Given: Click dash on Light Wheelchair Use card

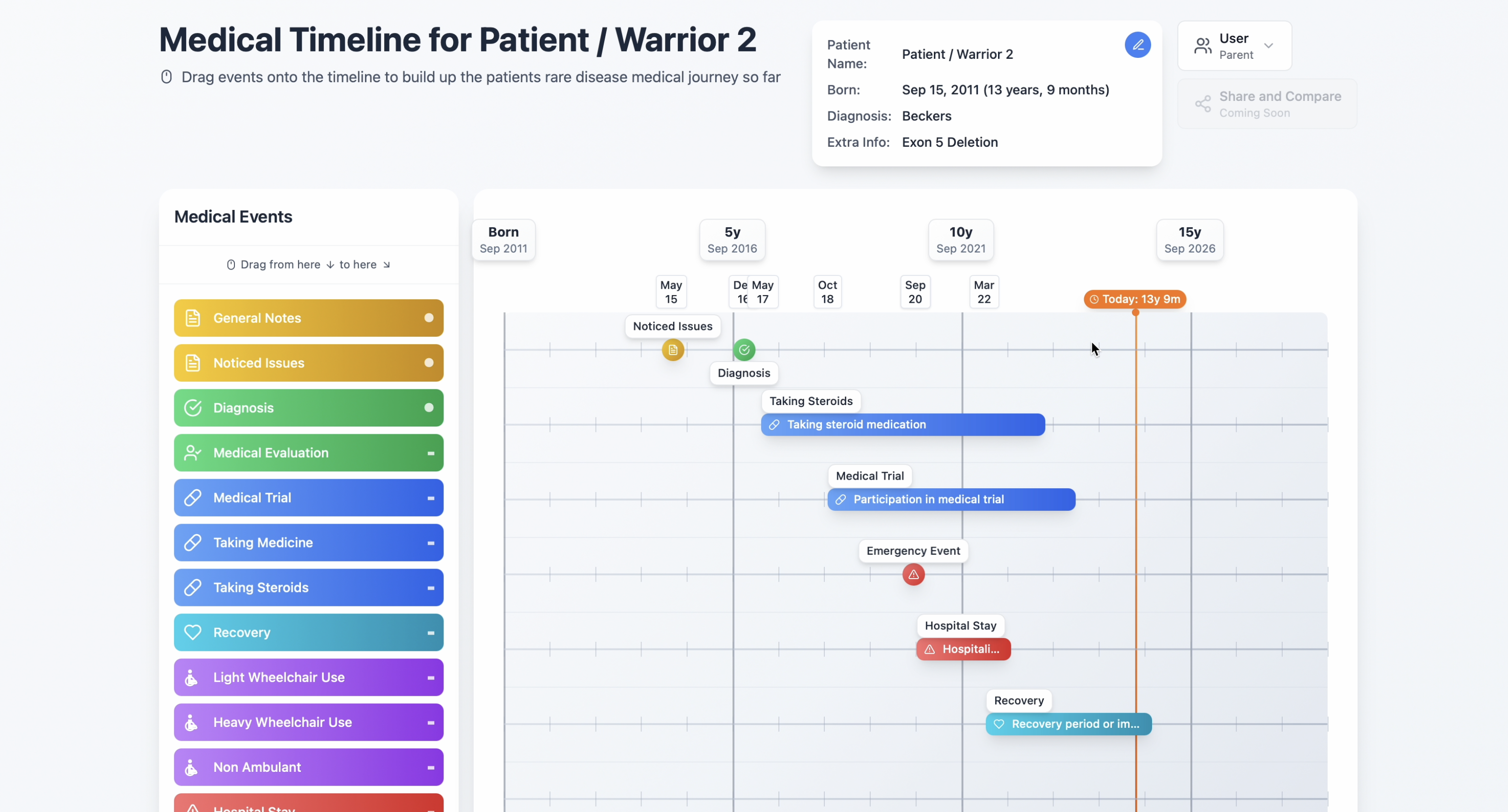Looking at the screenshot, I should [431, 678].
